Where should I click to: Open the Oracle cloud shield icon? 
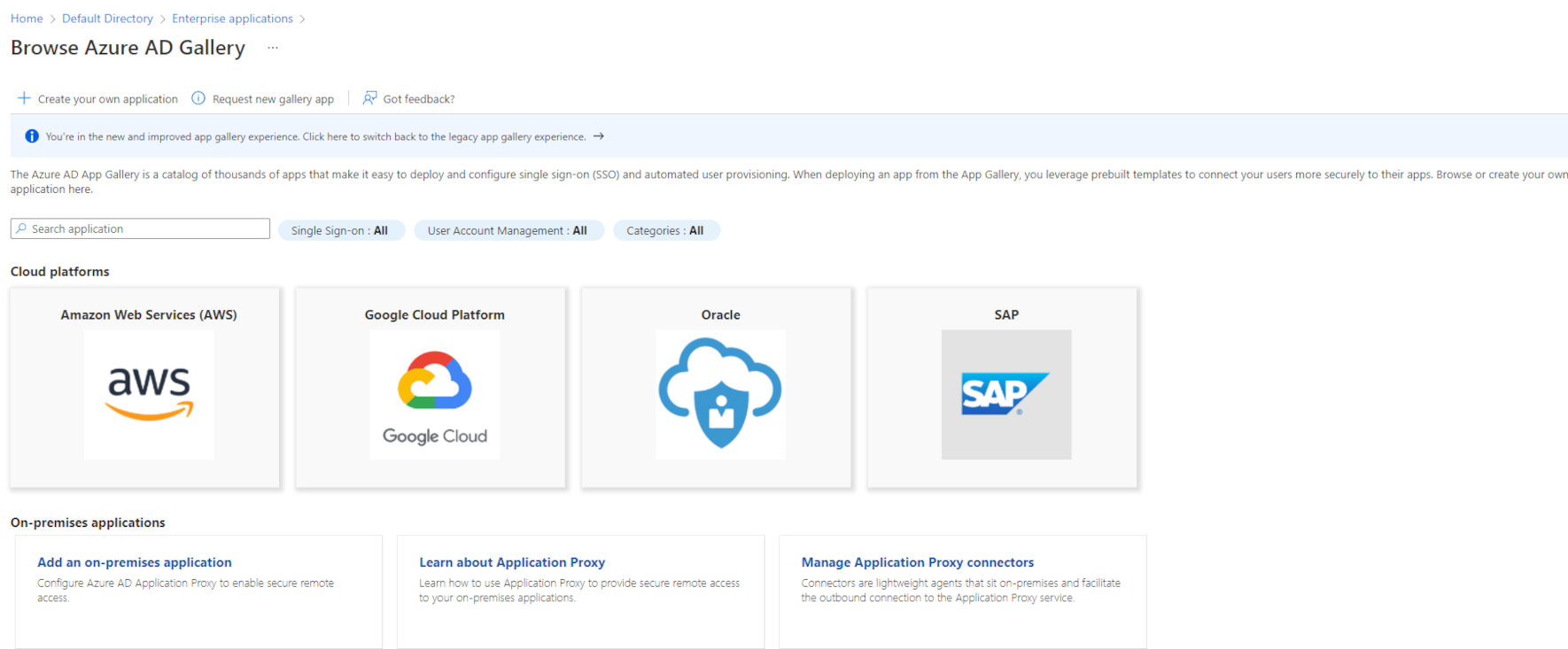[x=720, y=394]
